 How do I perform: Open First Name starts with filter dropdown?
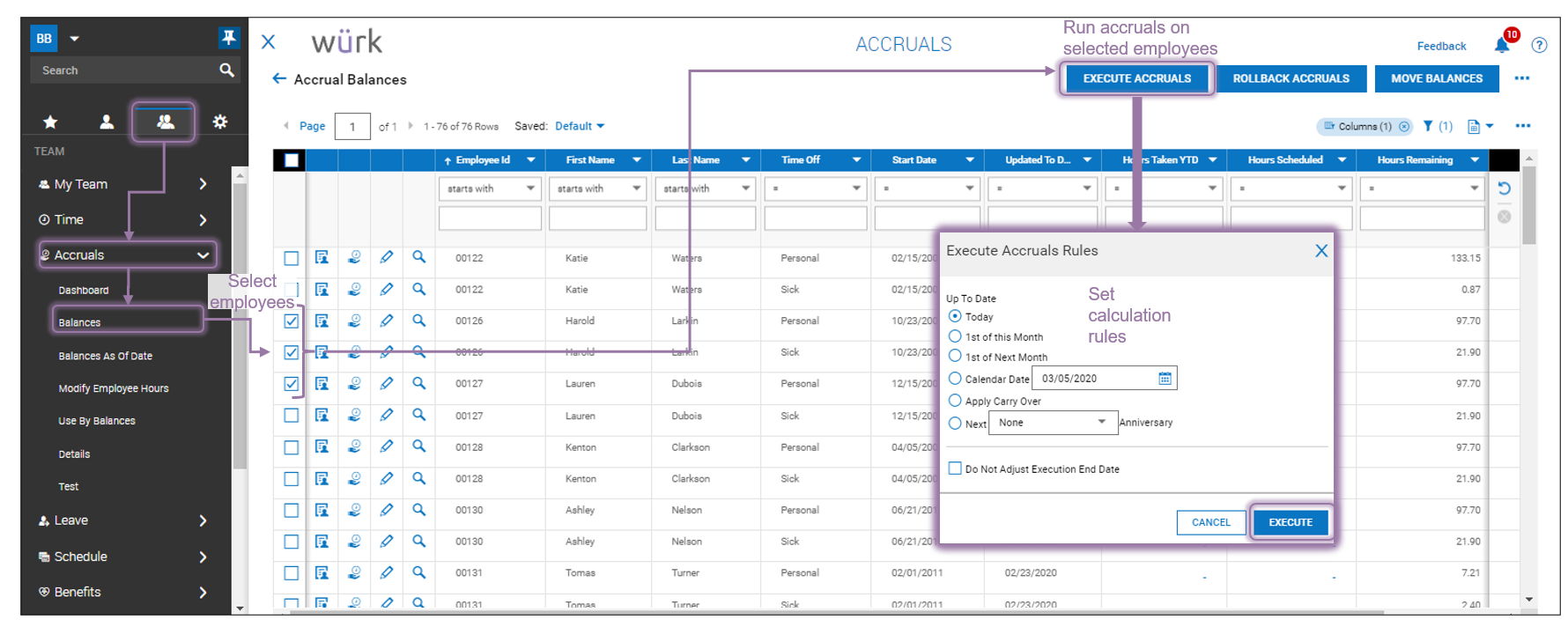click(597, 188)
